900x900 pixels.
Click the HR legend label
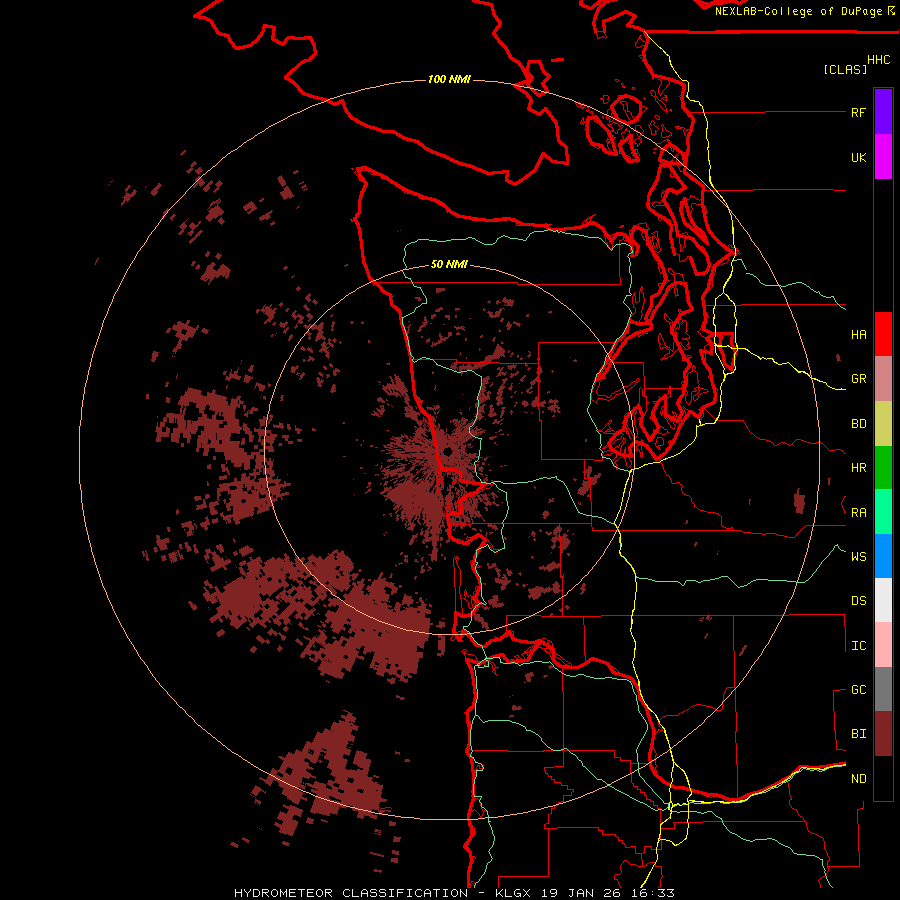[858, 468]
